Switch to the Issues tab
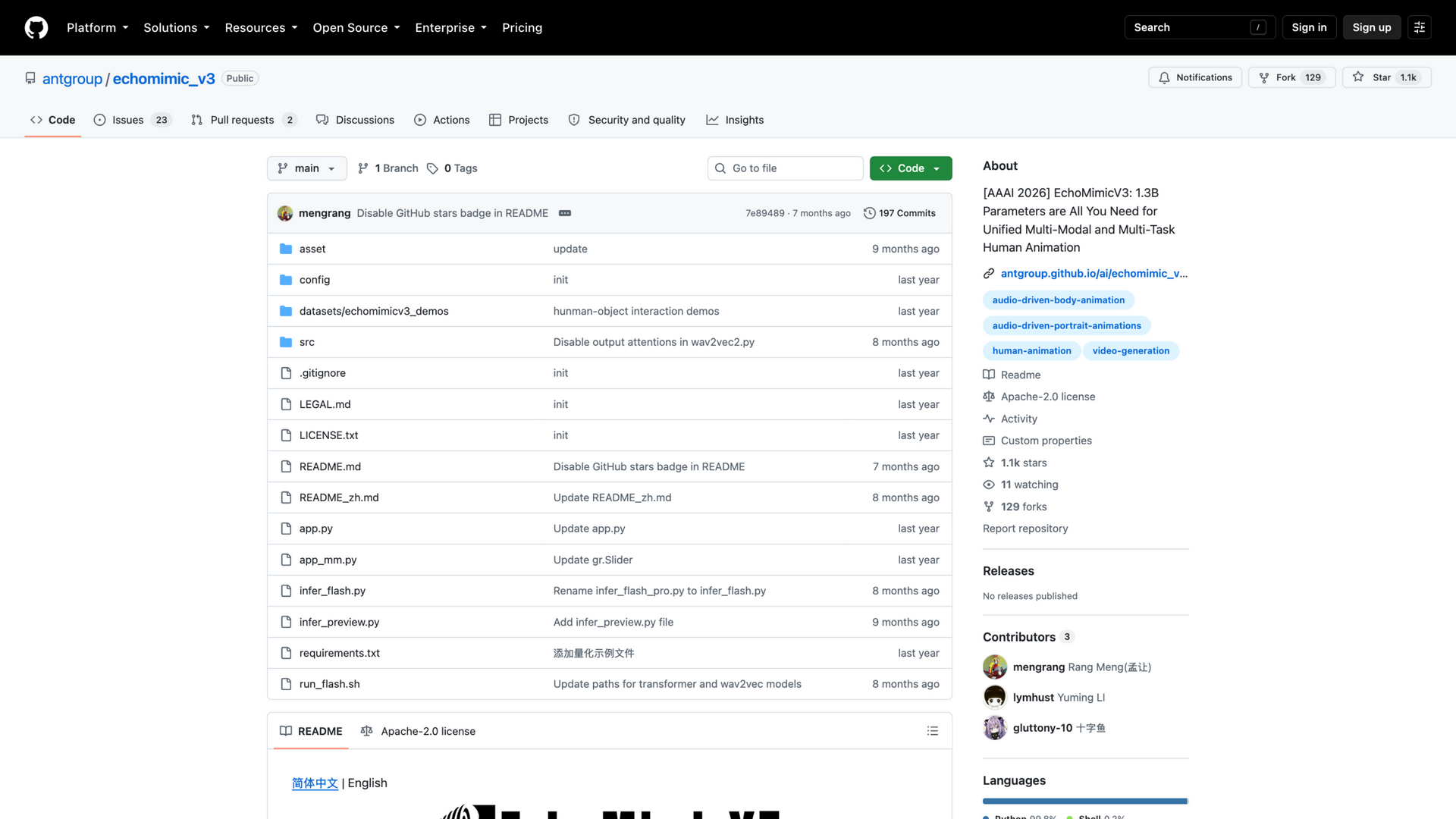 tap(133, 120)
